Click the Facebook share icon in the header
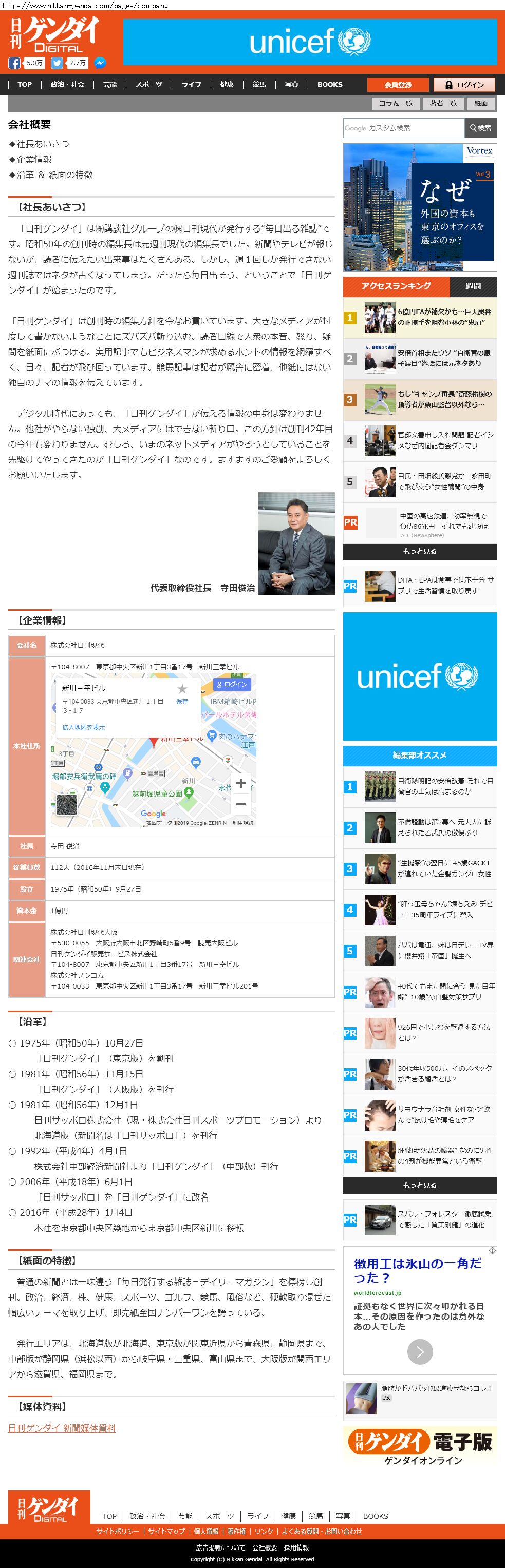This screenshot has height=1568, width=505. click(x=14, y=63)
